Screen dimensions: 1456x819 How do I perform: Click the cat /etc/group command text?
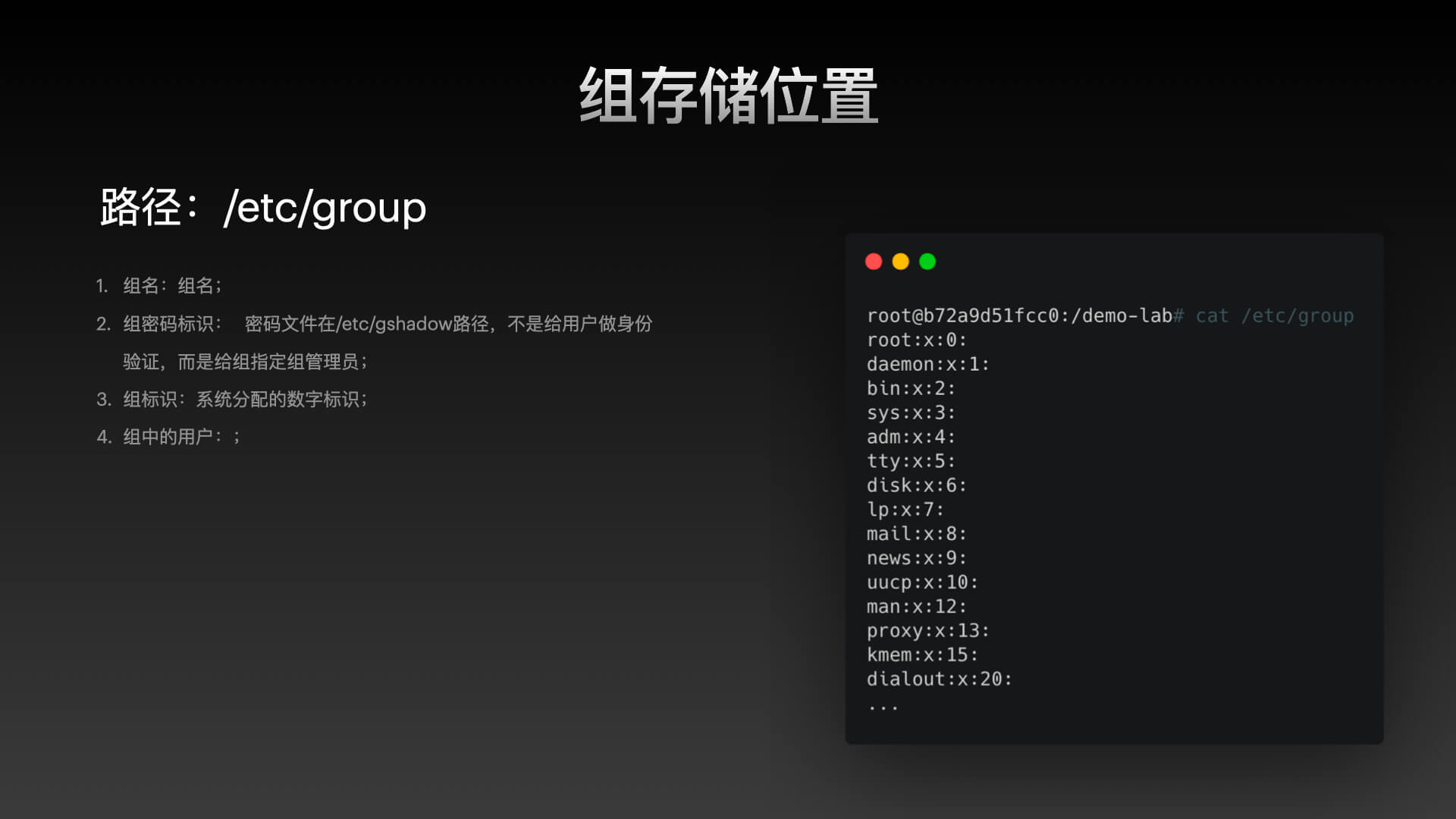1274,315
